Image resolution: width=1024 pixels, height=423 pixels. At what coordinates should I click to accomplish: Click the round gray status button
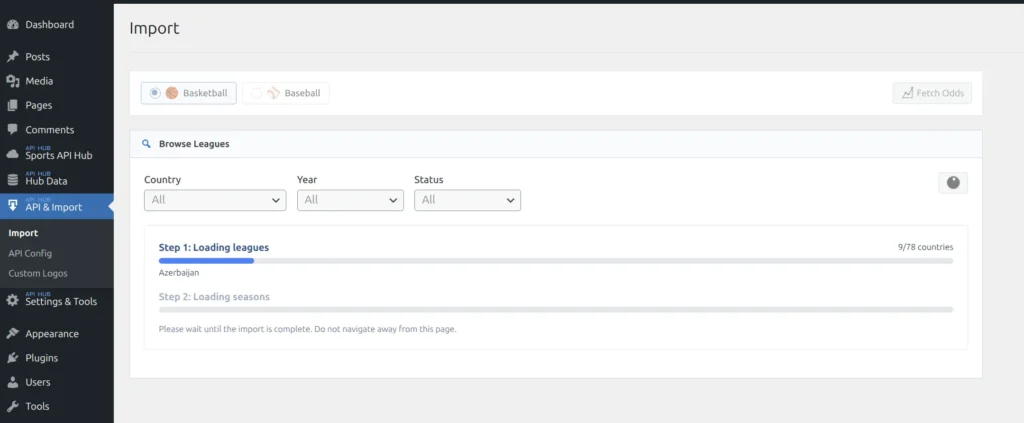pos(953,183)
